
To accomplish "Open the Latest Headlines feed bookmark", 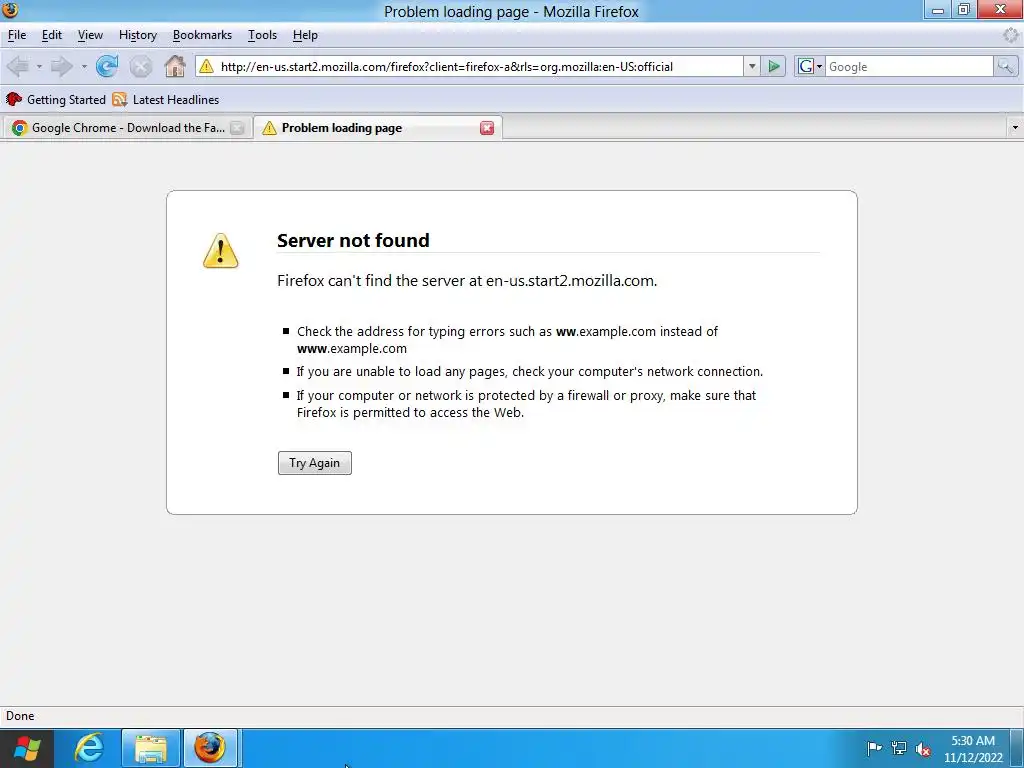I will [x=165, y=99].
